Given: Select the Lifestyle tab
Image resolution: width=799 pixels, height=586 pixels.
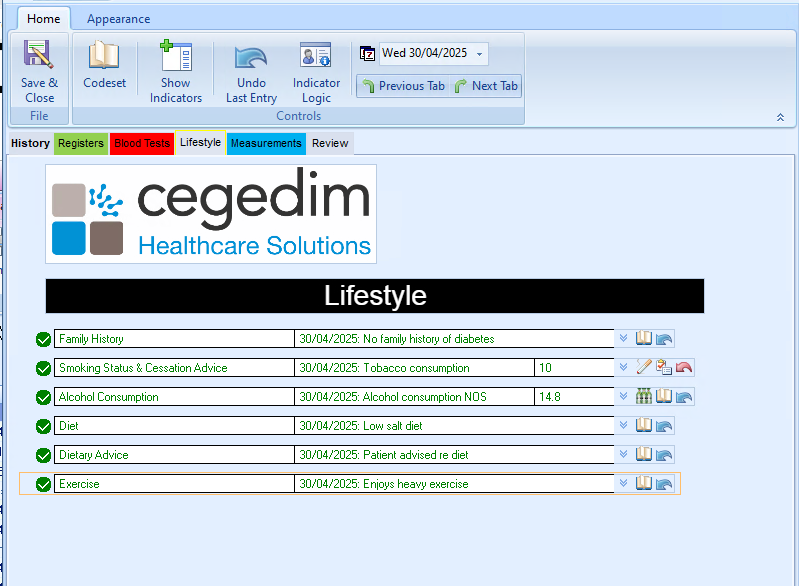Looking at the screenshot, I should point(200,143).
